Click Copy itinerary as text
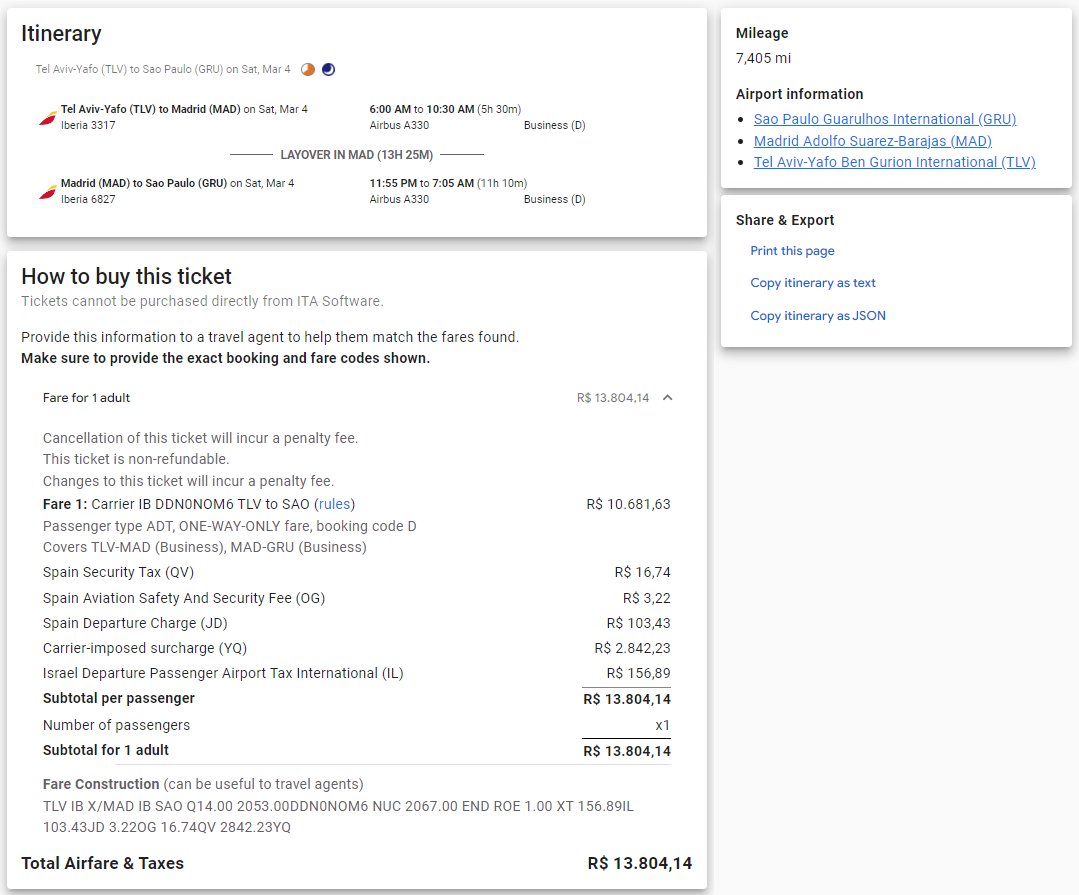 pos(813,283)
